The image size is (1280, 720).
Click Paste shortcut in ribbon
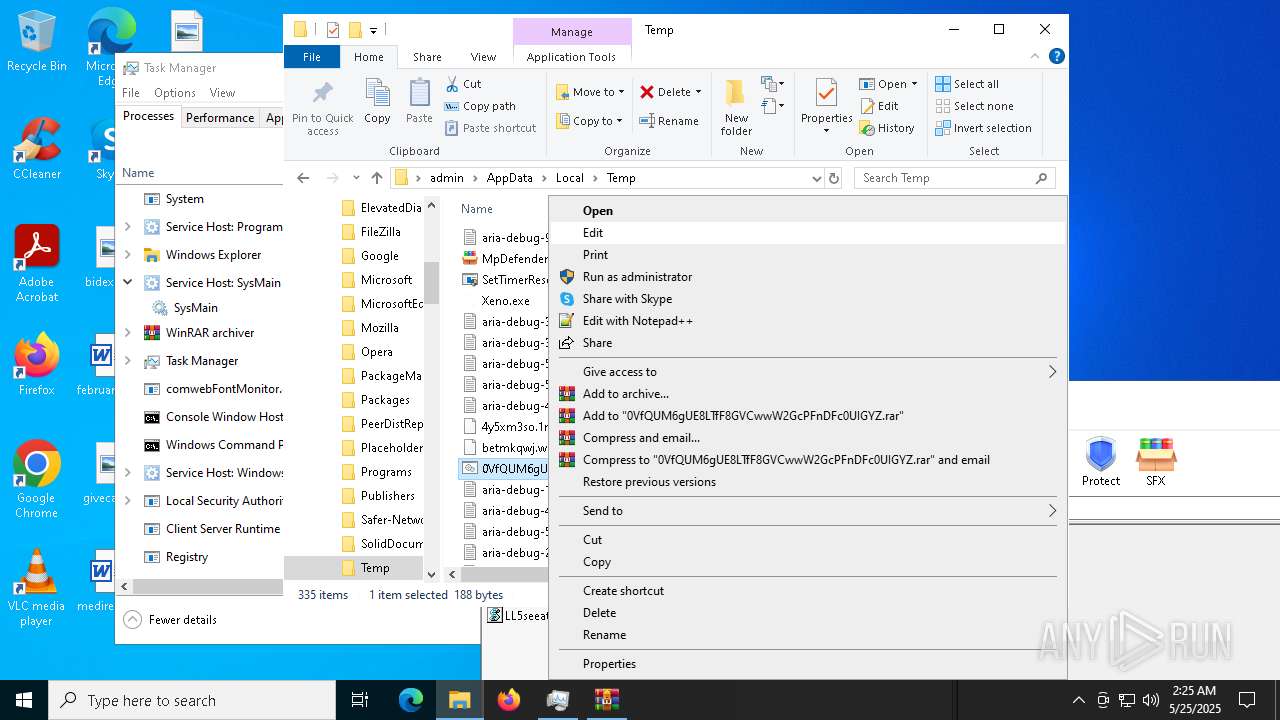(490, 128)
